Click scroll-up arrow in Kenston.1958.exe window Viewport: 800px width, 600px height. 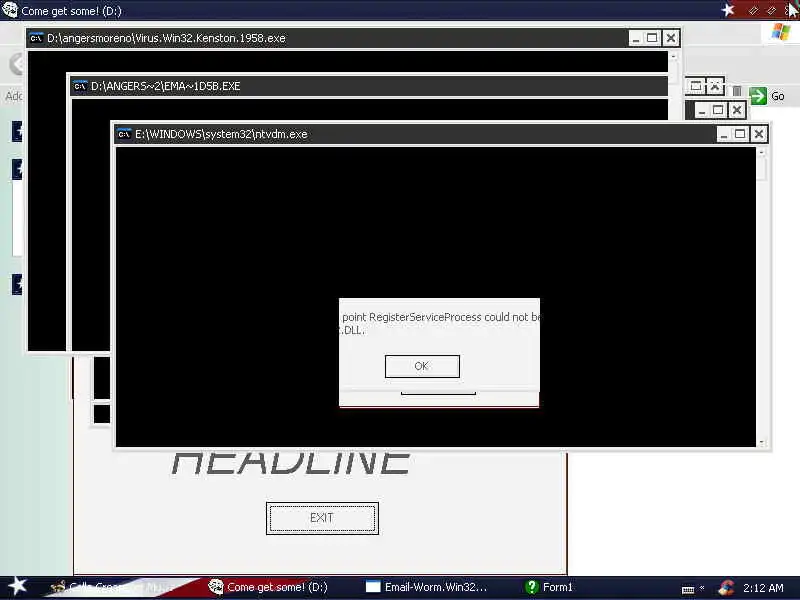(x=673, y=56)
